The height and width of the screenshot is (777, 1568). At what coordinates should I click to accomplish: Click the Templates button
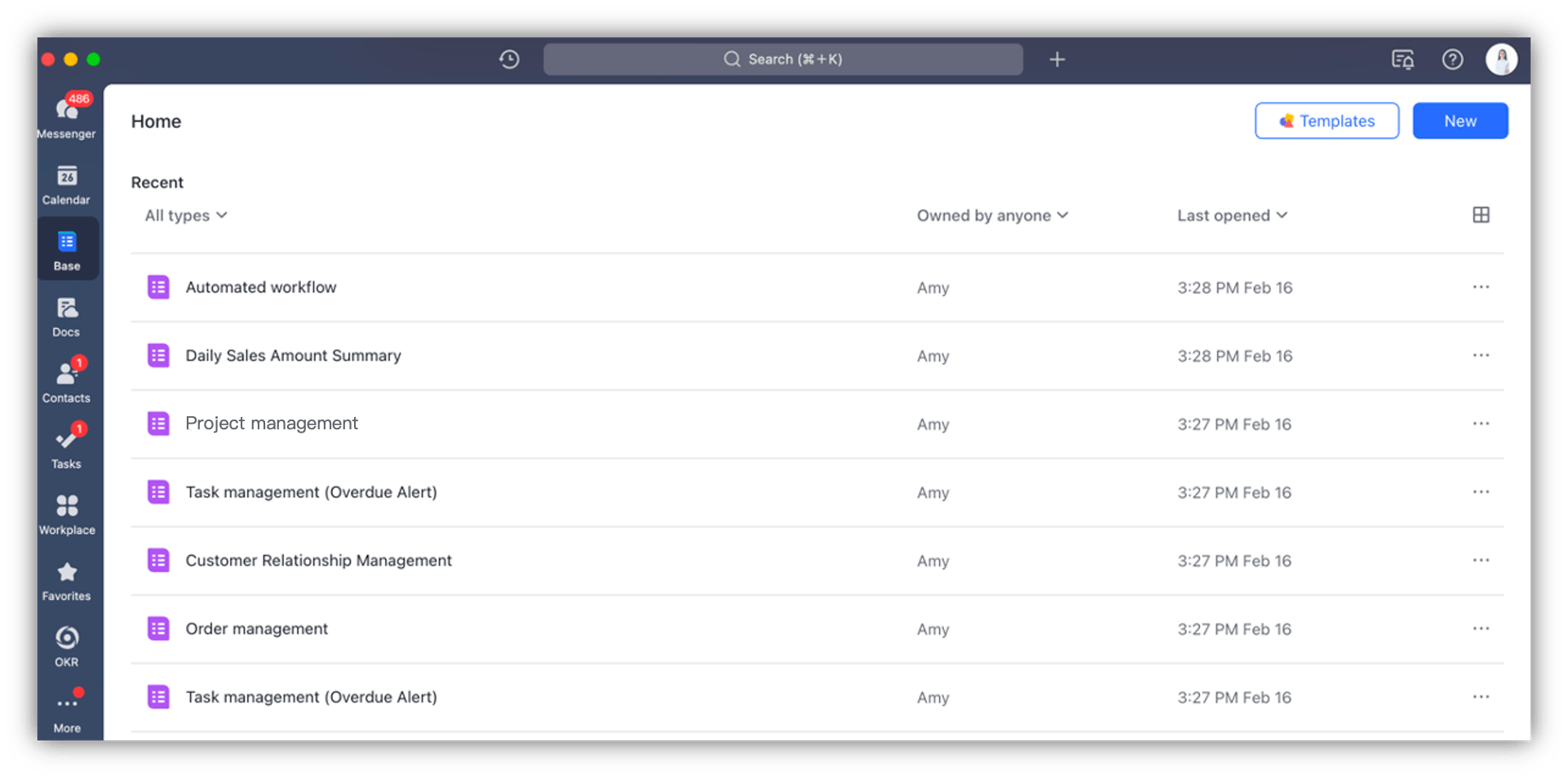point(1327,121)
